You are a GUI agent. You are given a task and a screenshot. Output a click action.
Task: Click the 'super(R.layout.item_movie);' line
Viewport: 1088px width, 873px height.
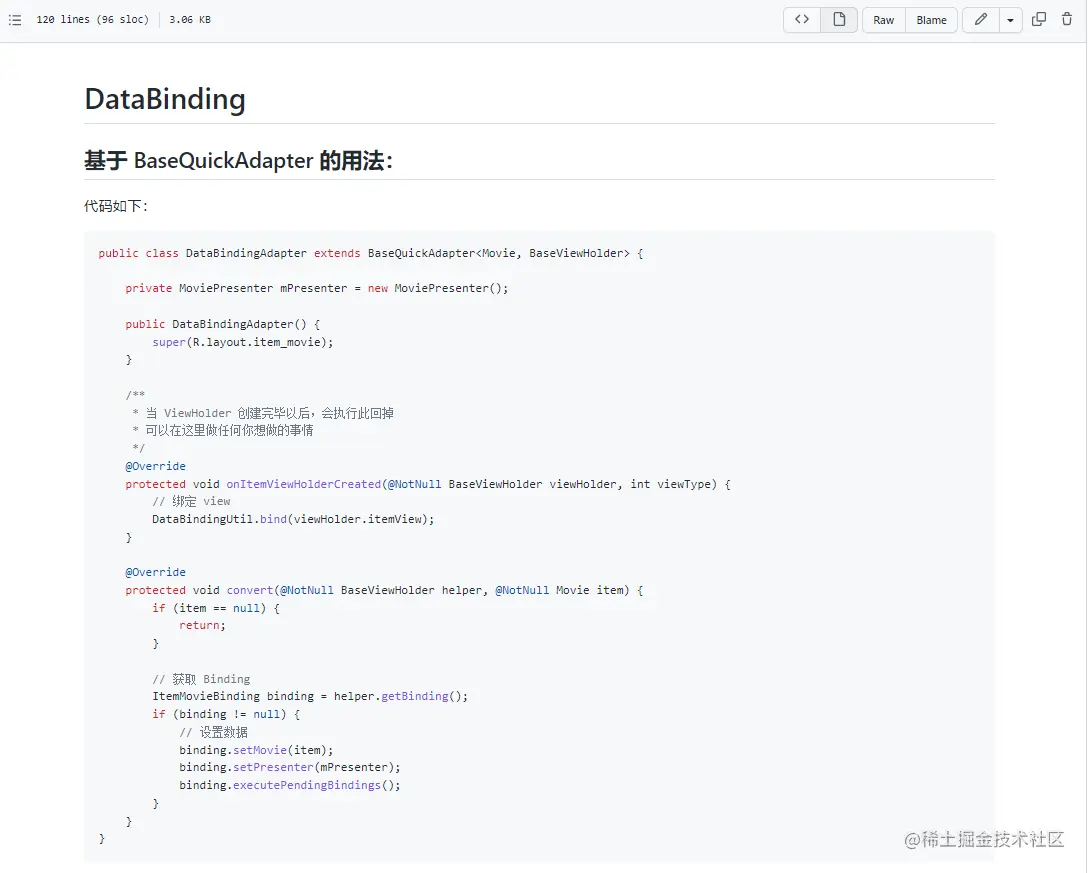[243, 342]
